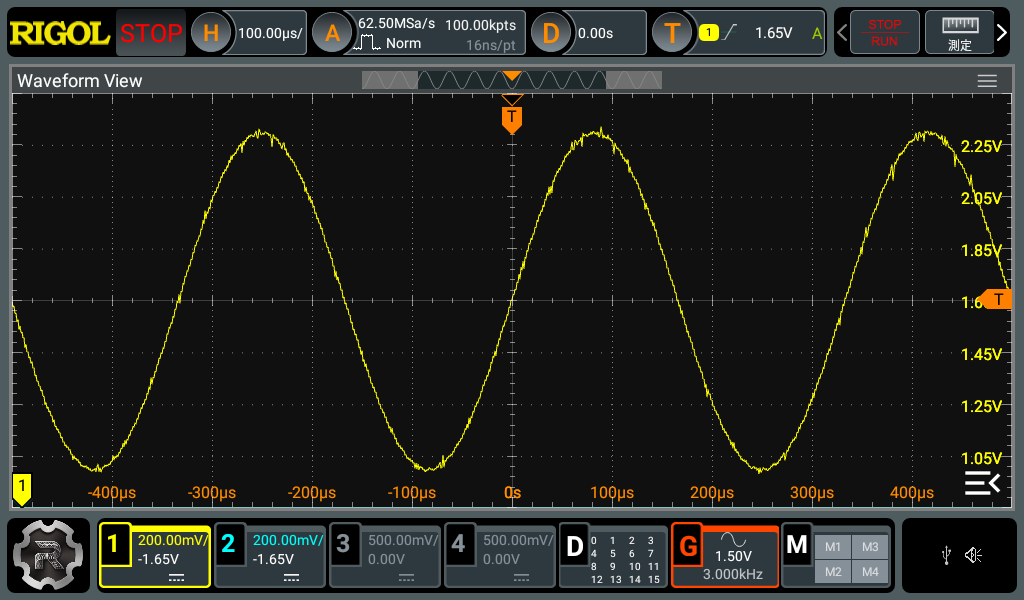Click the memory waveform overview bar
1024x600 pixels.
(512, 80)
